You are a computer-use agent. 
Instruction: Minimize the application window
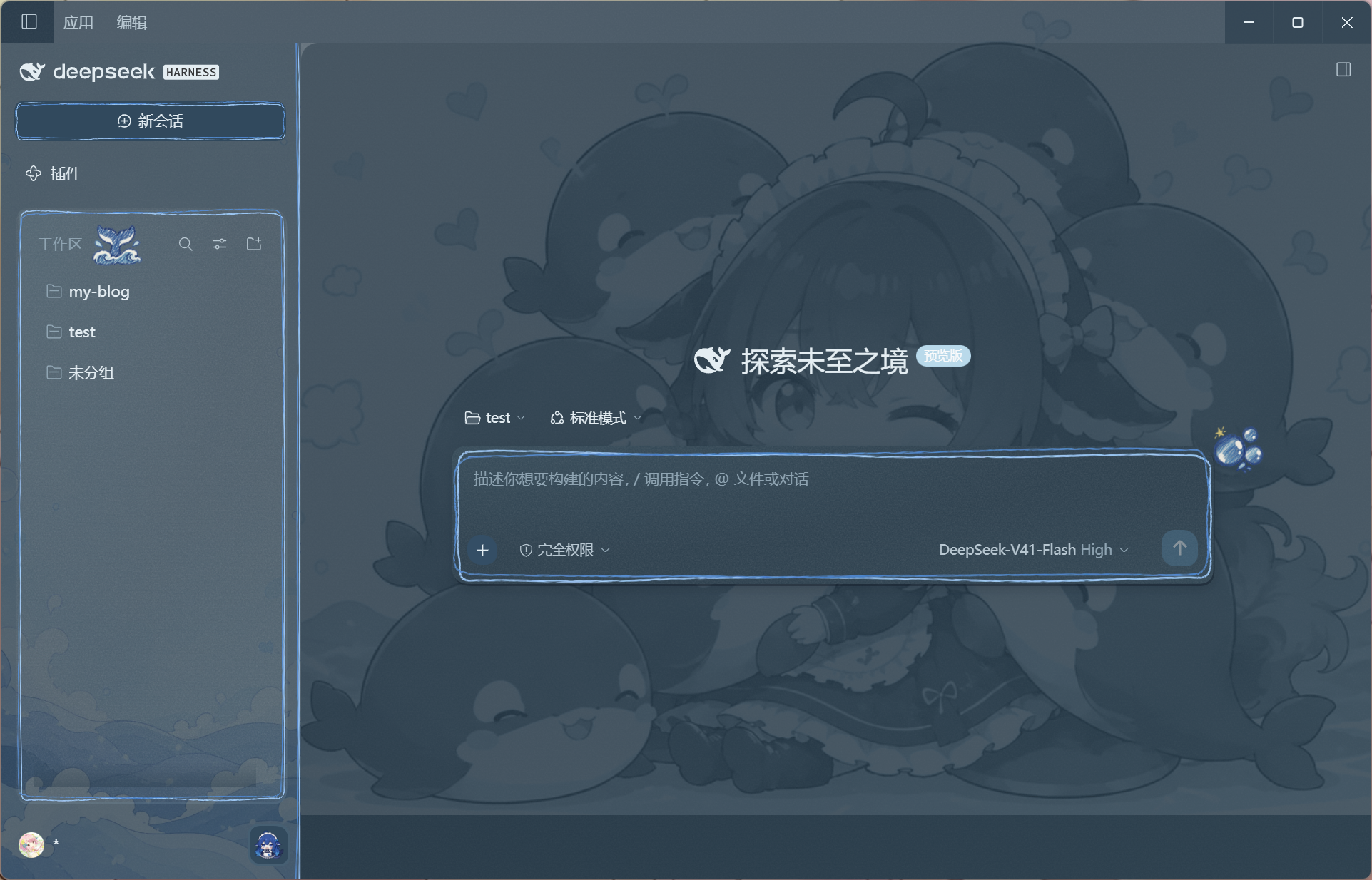coord(1249,22)
